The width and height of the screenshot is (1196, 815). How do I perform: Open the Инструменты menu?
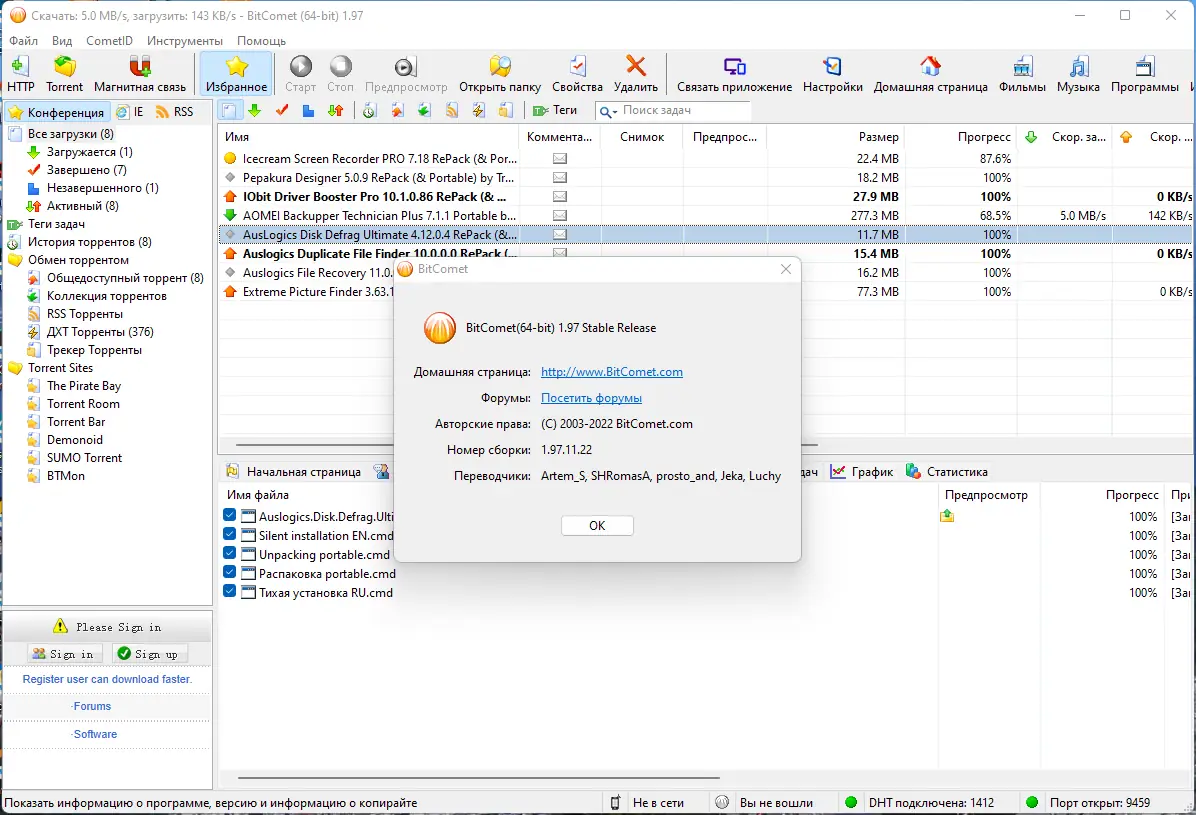click(x=185, y=40)
